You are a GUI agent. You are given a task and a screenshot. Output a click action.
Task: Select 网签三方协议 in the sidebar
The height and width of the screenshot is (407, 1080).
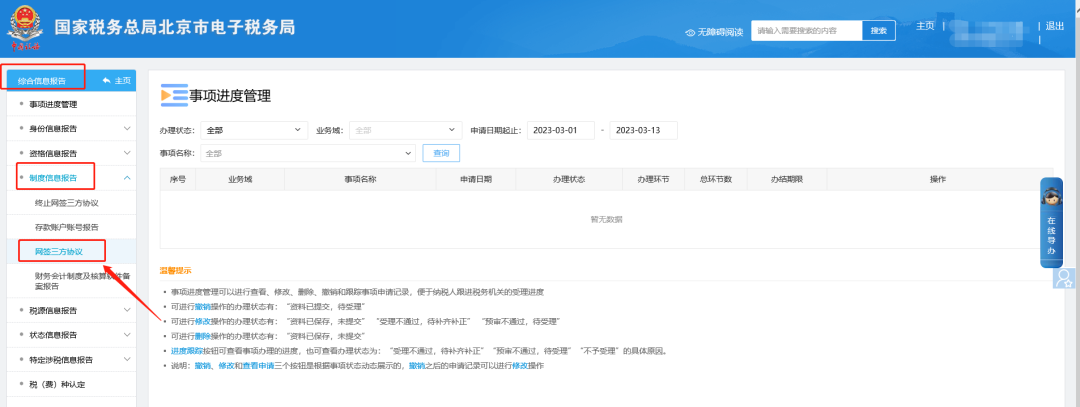tap(60, 251)
